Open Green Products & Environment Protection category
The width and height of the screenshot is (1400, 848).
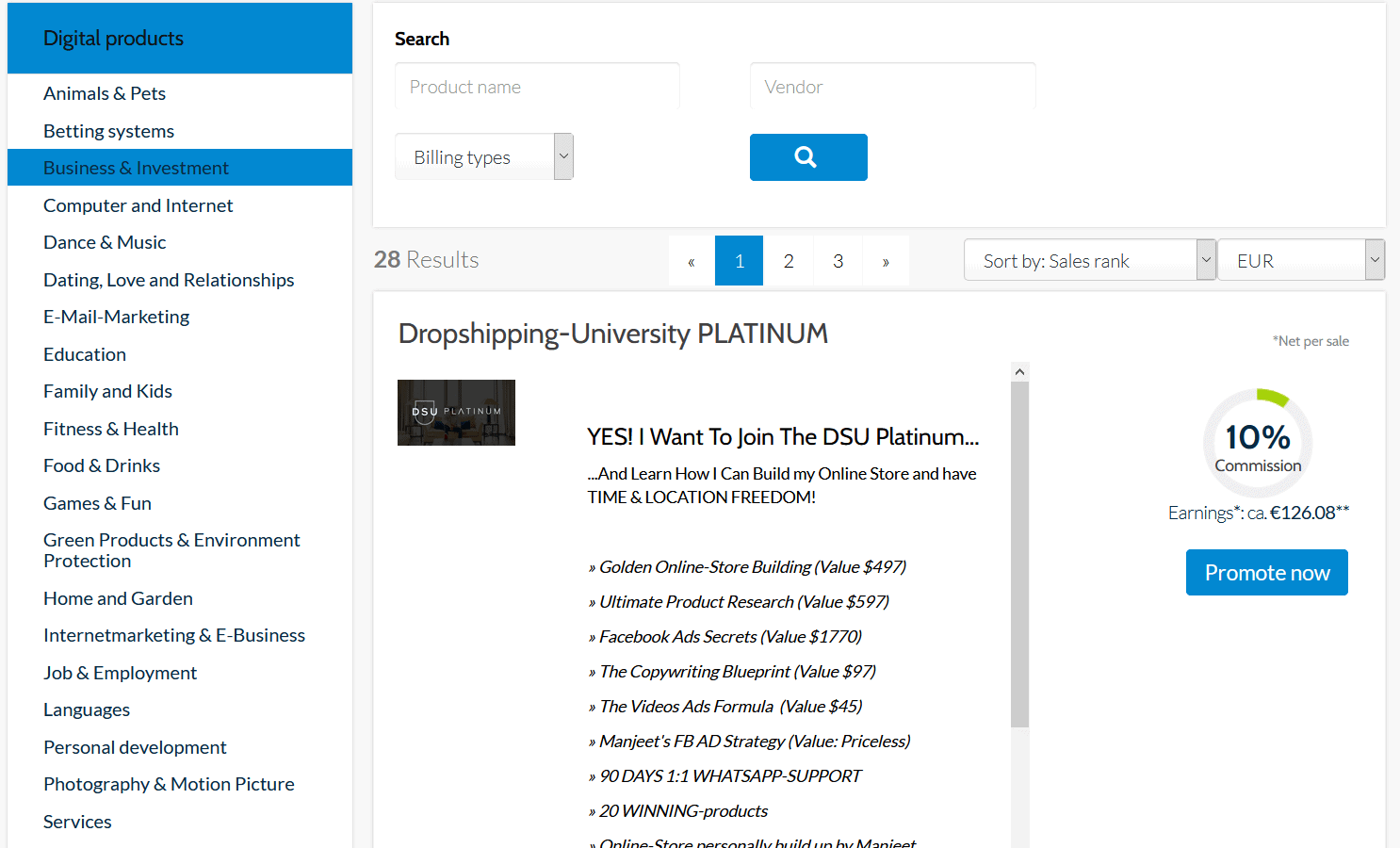pos(171,550)
